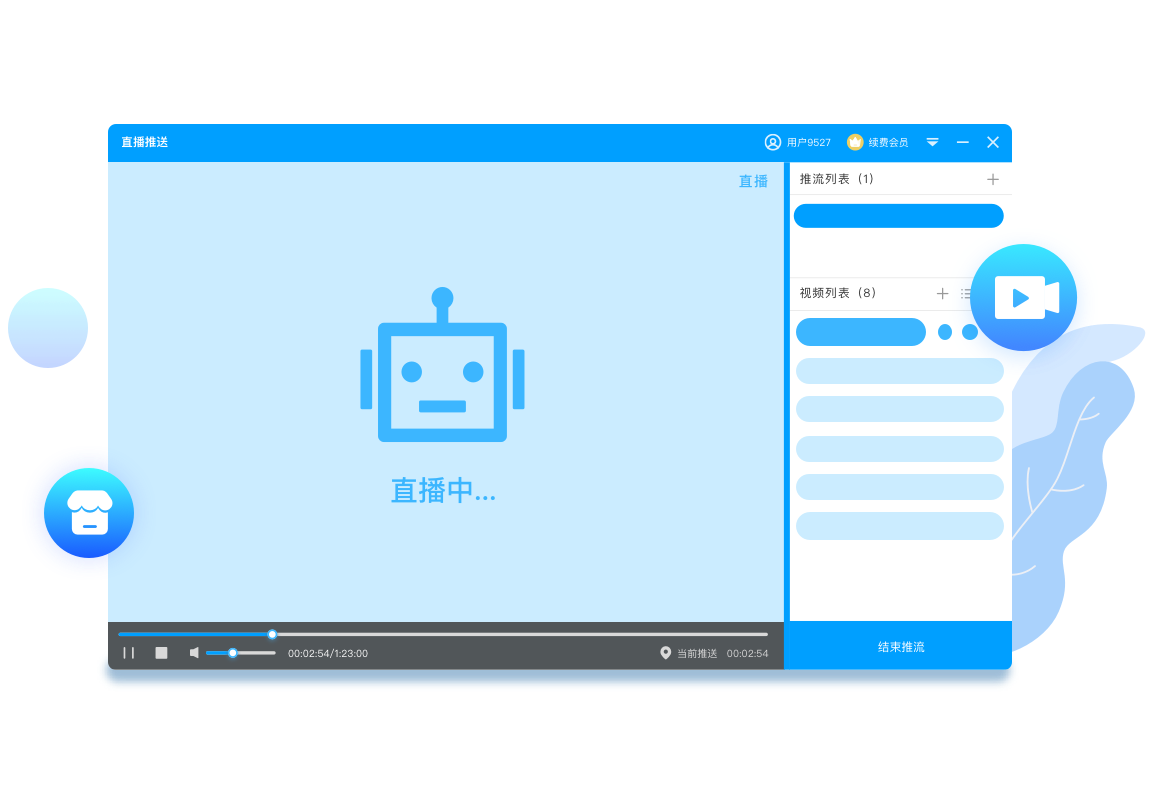
Task: Click the video progress bar handle
Action: pyautogui.click(x=272, y=634)
